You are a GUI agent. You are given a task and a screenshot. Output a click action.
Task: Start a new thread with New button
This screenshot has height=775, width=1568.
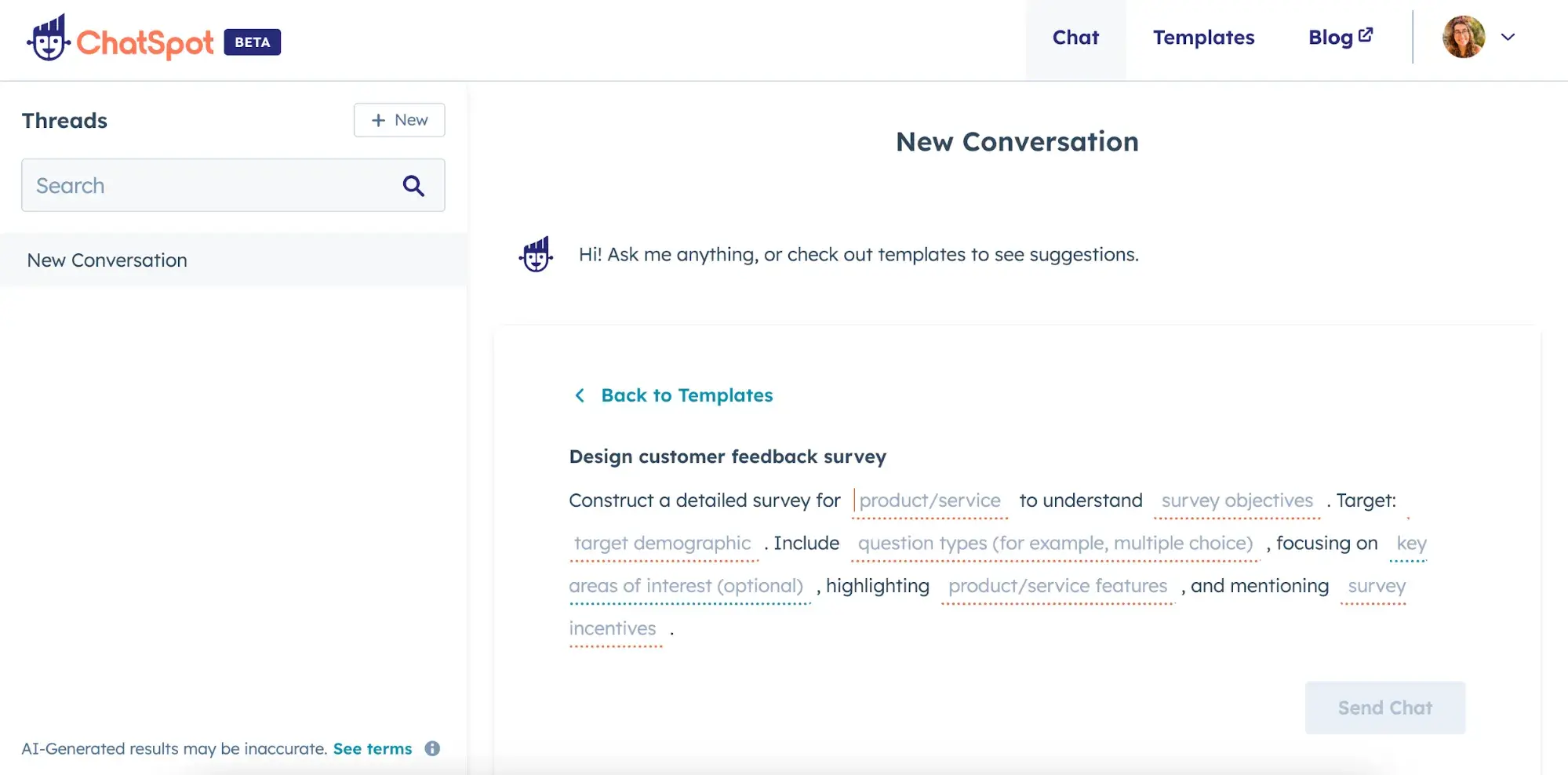[x=399, y=120]
